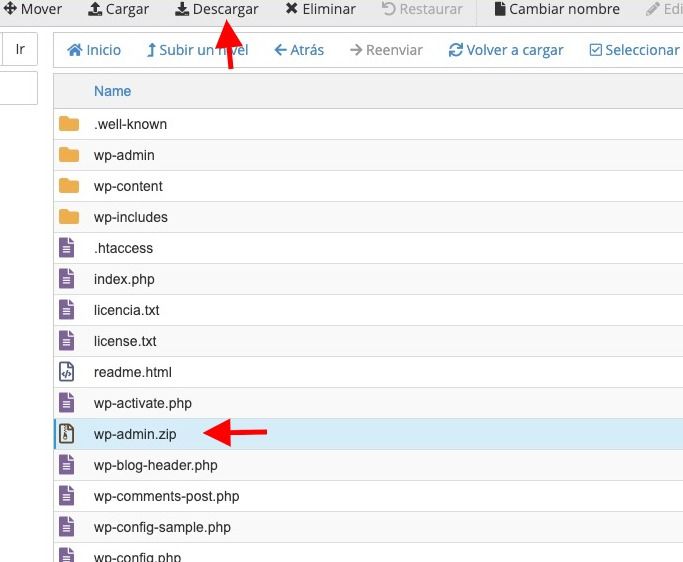
Task: Click the readme.html code file icon
Action: coord(67,372)
